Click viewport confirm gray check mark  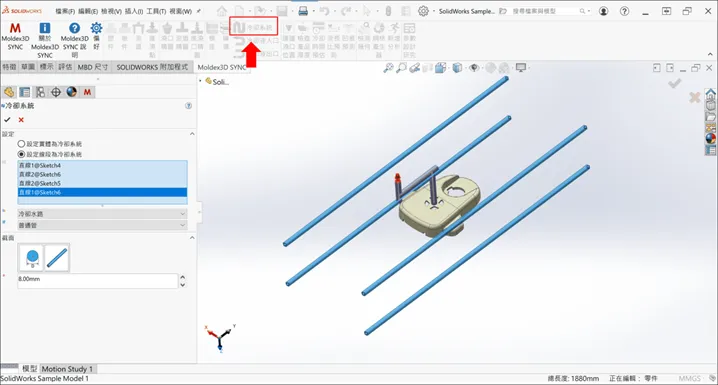coord(674,83)
